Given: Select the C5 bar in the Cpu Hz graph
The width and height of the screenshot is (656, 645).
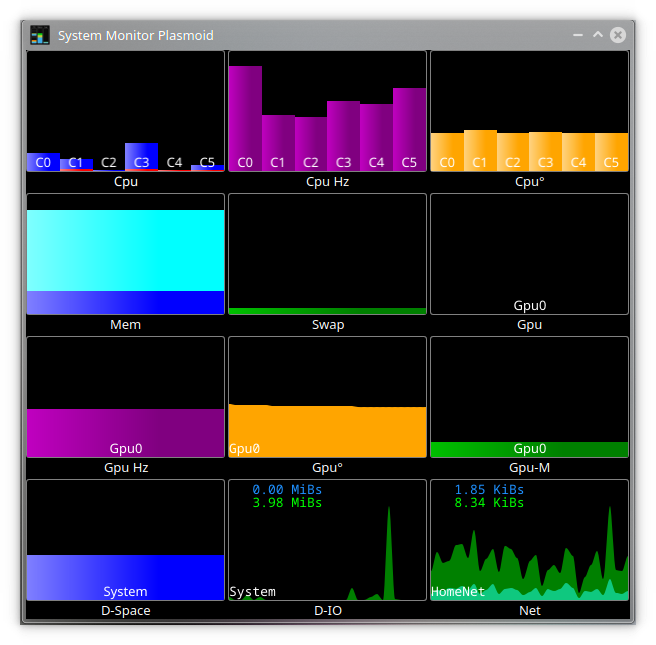Looking at the screenshot, I should click(x=410, y=129).
